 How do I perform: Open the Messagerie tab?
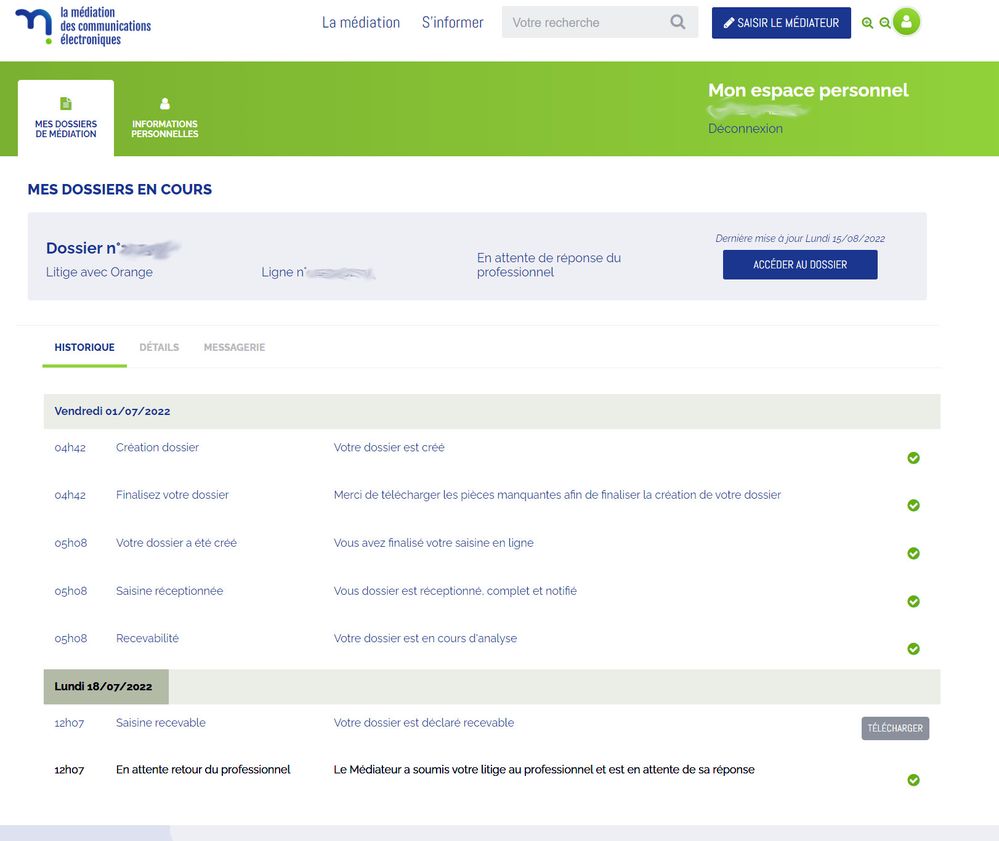[x=234, y=347]
